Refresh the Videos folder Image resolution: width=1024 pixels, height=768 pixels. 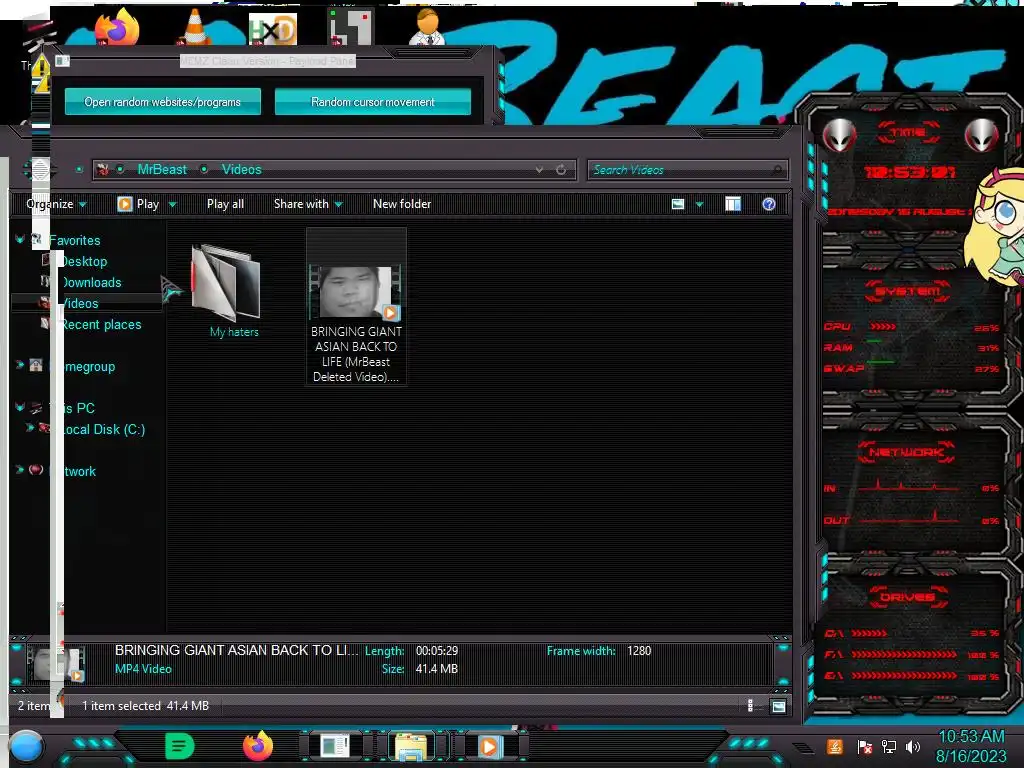click(x=561, y=170)
